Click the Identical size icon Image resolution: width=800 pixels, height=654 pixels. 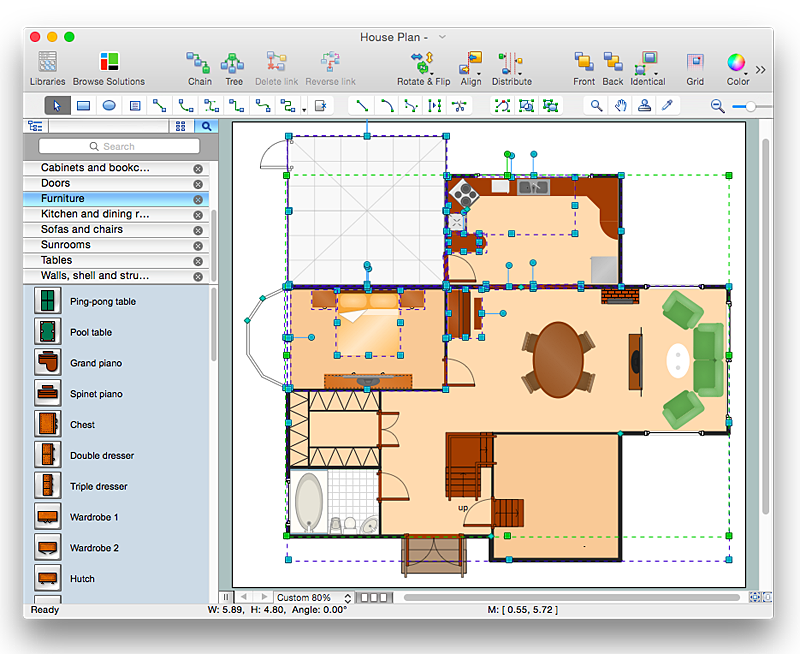[x=647, y=62]
